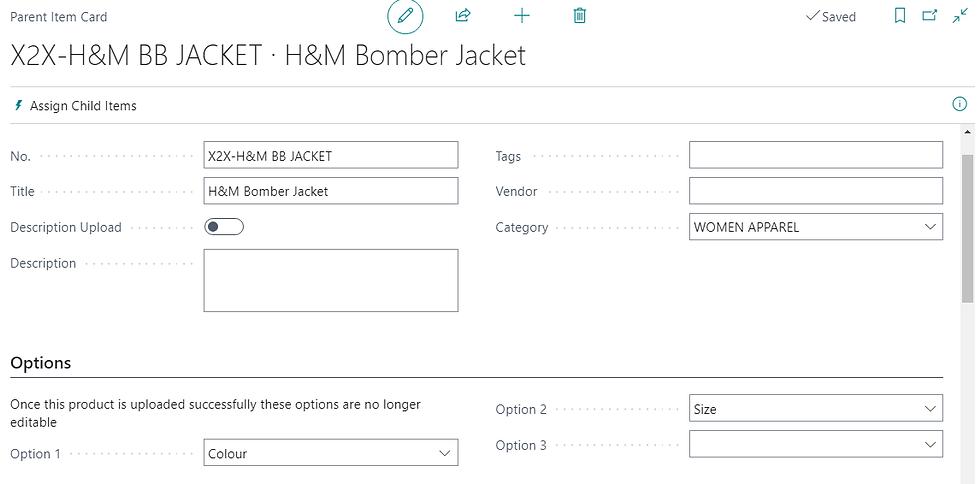Screen dimensions: 980x484
Task: Delete the record using trash icon
Action: [x=579, y=16]
